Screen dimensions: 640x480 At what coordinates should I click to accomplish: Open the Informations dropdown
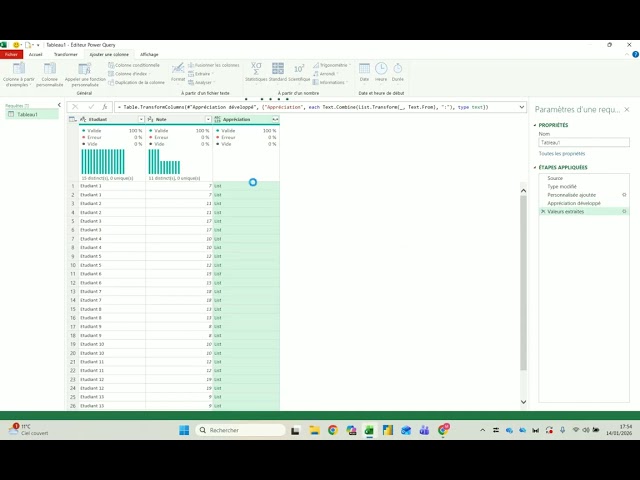pyautogui.click(x=330, y=82)
